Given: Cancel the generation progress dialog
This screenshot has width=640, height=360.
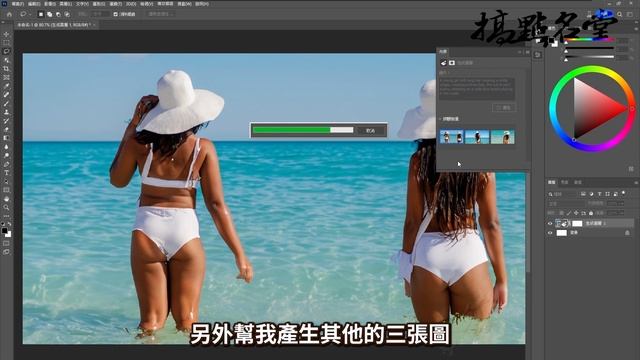Looking at the screenshot, I should (x=370, y=130).
